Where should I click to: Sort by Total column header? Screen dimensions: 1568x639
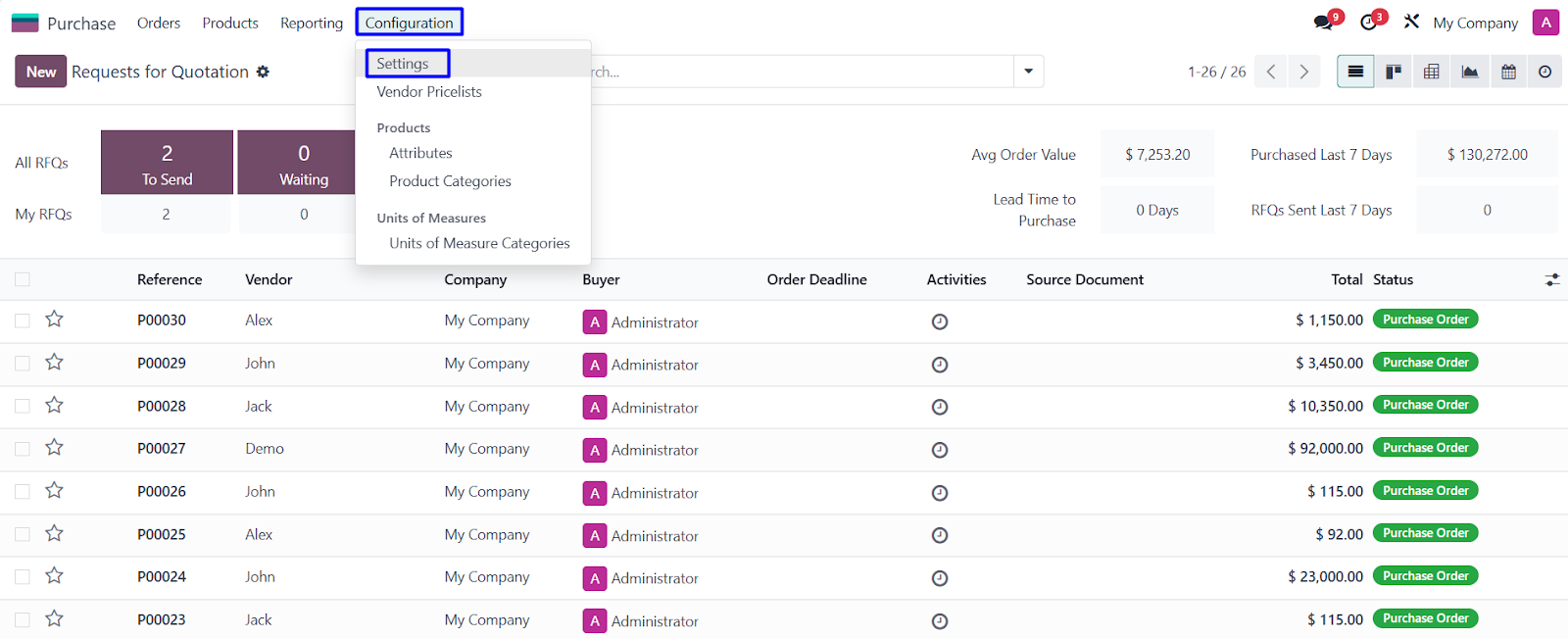tap(1347, 279)
